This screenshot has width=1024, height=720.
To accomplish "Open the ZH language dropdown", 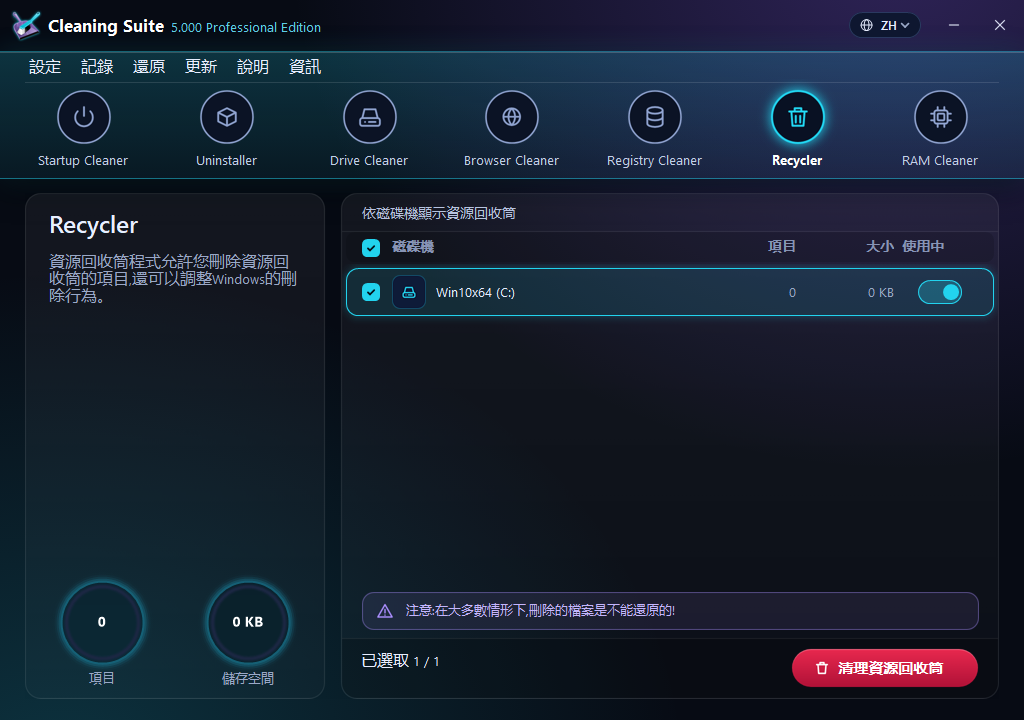I will point(885,25).
